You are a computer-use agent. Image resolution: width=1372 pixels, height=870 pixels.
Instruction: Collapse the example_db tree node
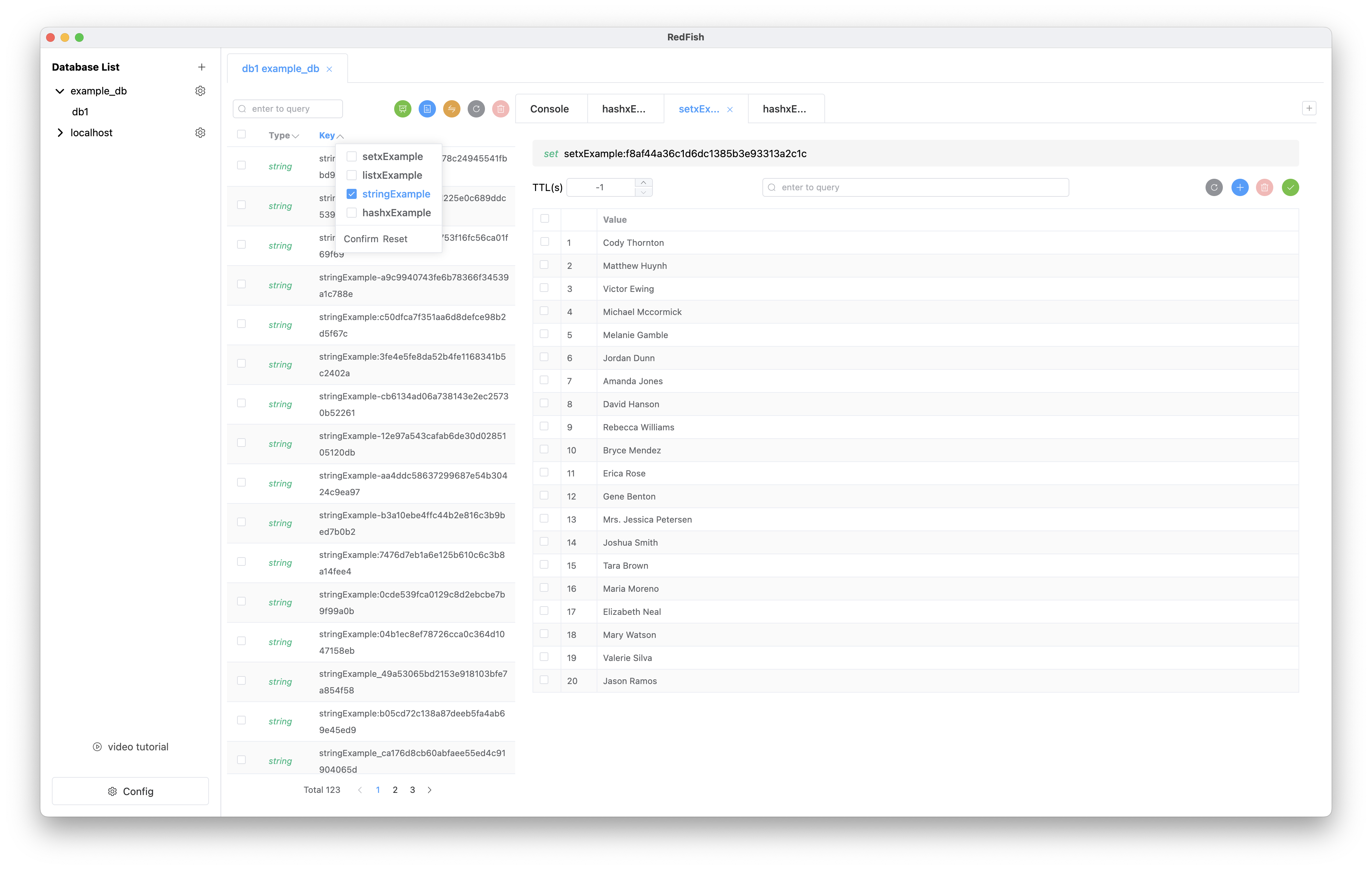point(60,91)
